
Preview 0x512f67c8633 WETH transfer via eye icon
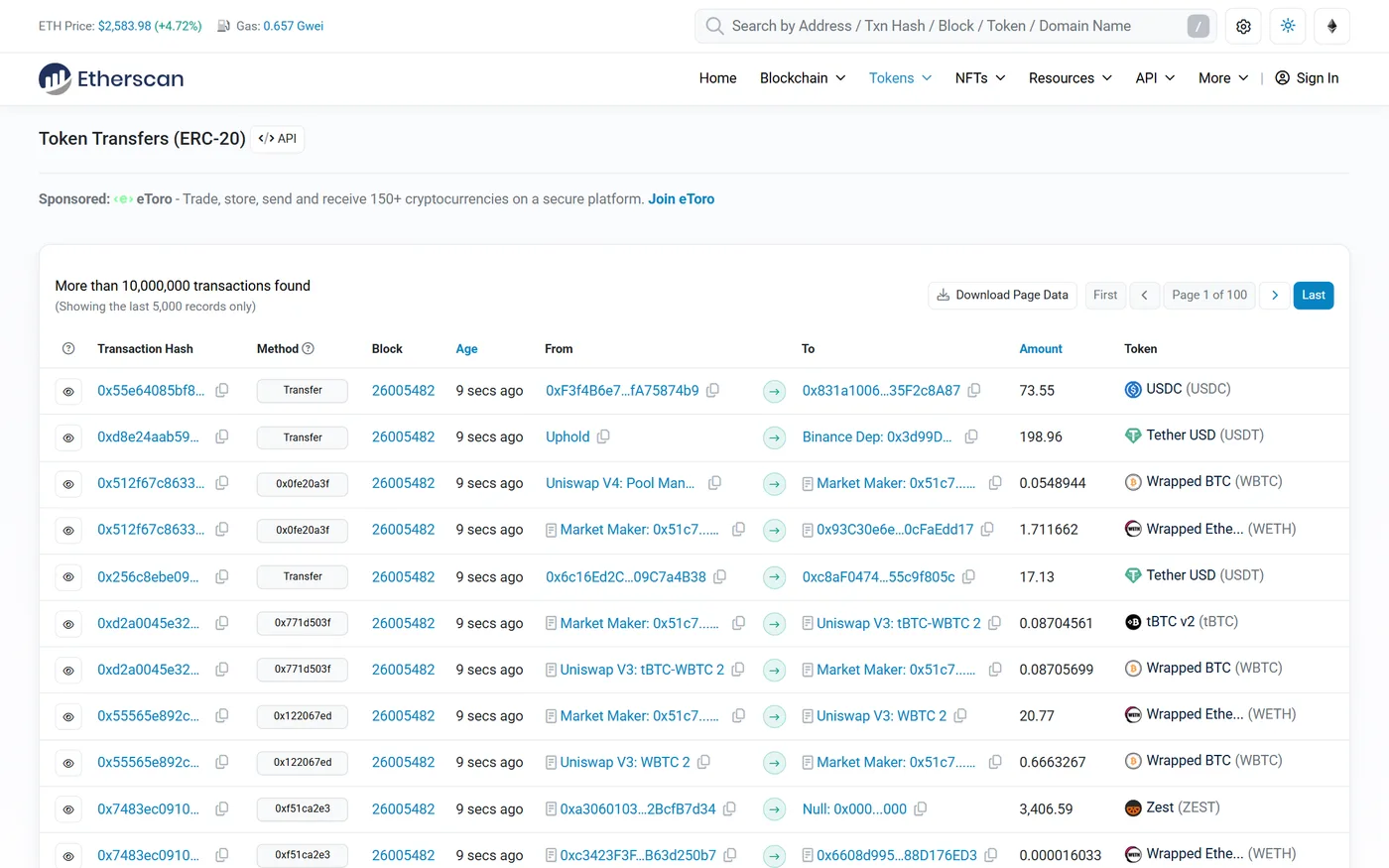click(68, 531)
